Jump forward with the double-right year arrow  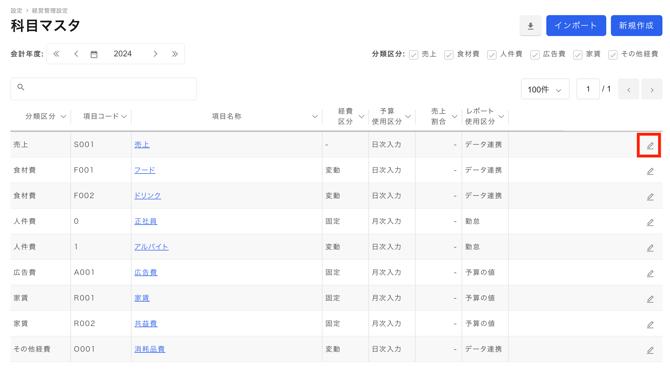pyautogui.click(x=175, y=54)
